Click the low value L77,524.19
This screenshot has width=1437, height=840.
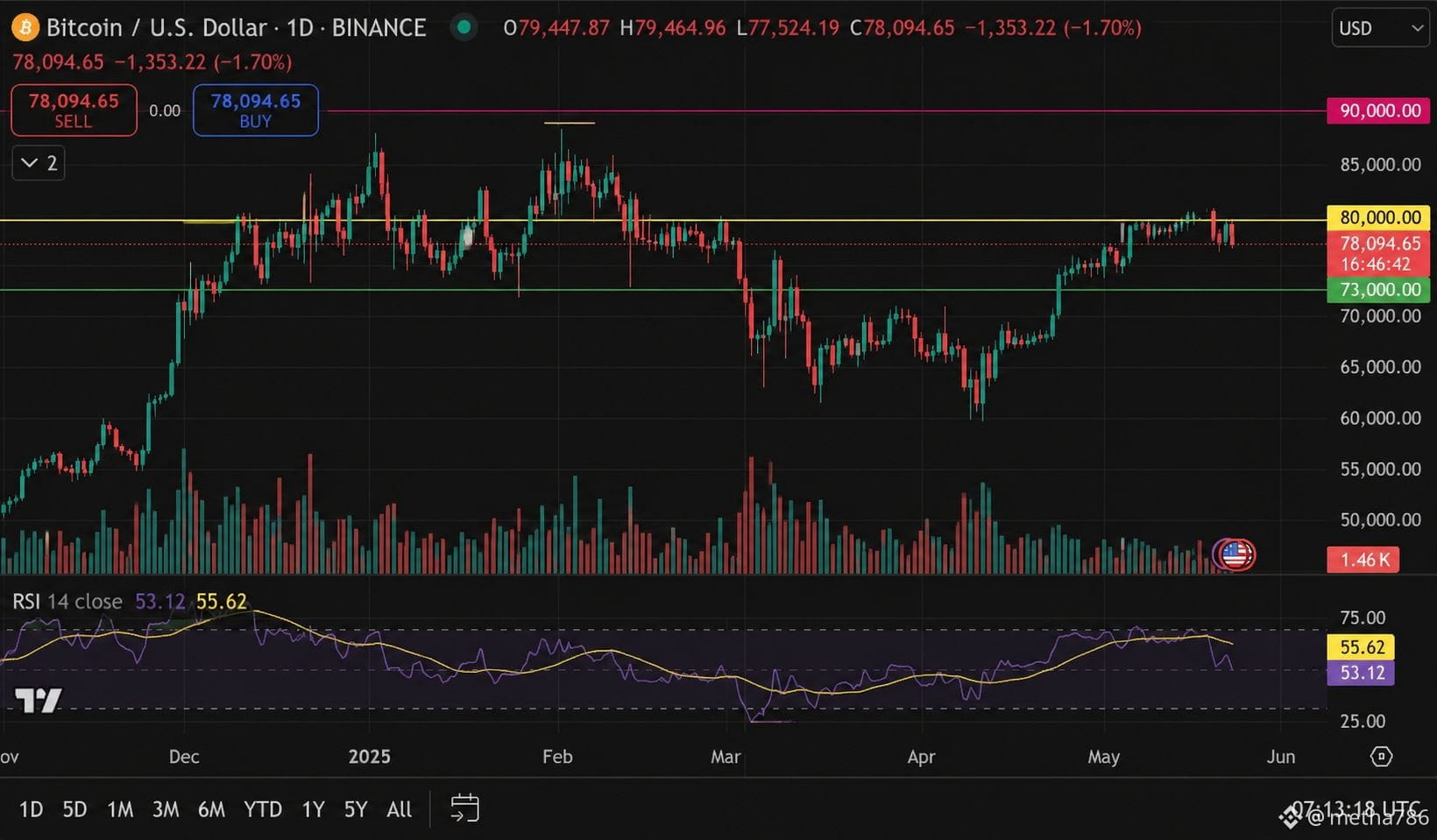tap(787, 28)
